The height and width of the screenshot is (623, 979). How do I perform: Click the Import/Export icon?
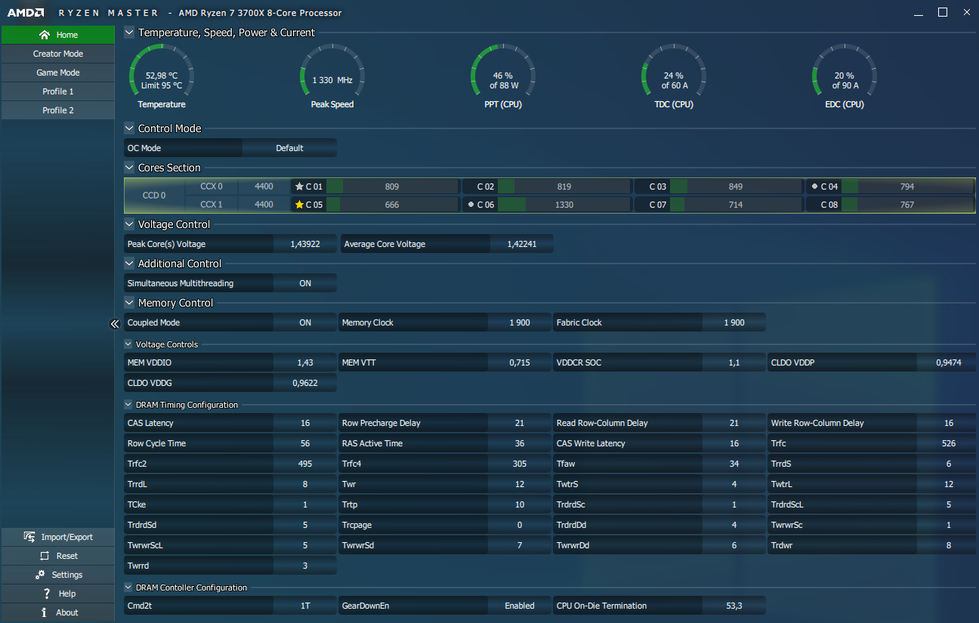pyautogui.click(x=29, y=537)
